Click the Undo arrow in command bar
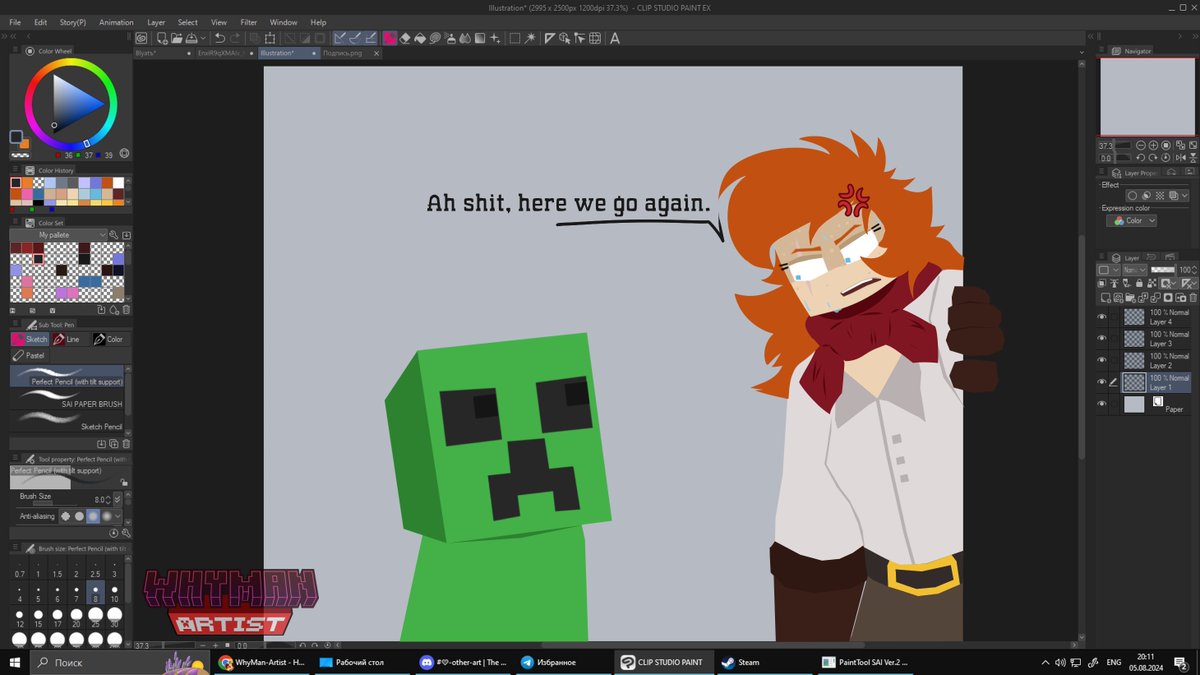Screen dimensions: 1200x675 tap(220, 38)
